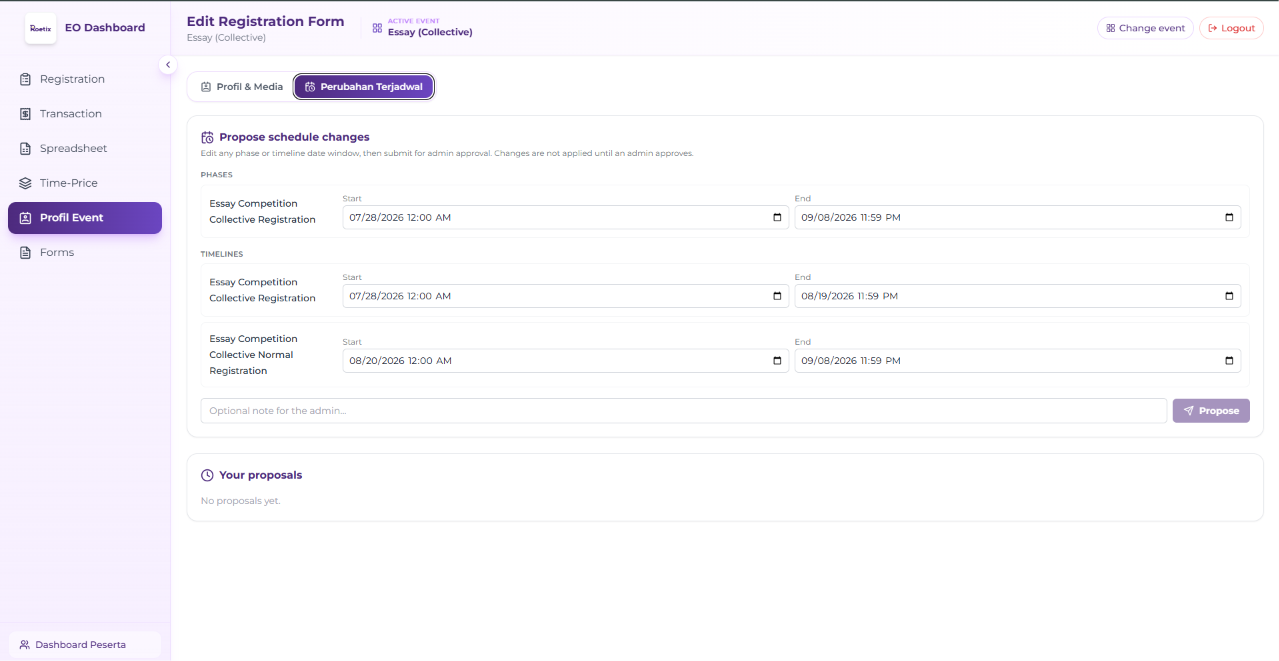Click the Dashboard Peserta users icon
This screenshot has width=1279, height=661.
[x=24, y=645]
